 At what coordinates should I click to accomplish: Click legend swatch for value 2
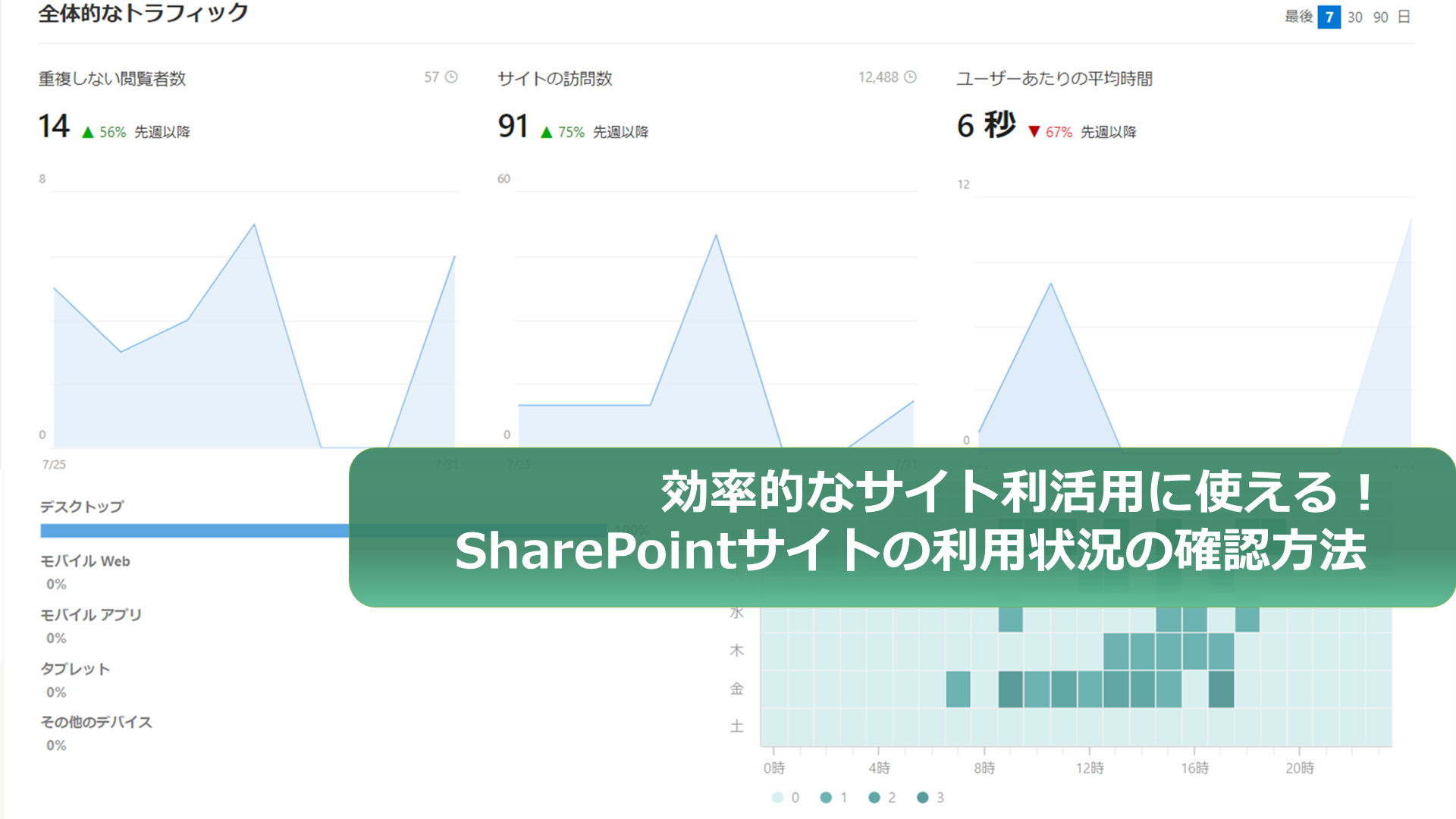tap(874, 797)
